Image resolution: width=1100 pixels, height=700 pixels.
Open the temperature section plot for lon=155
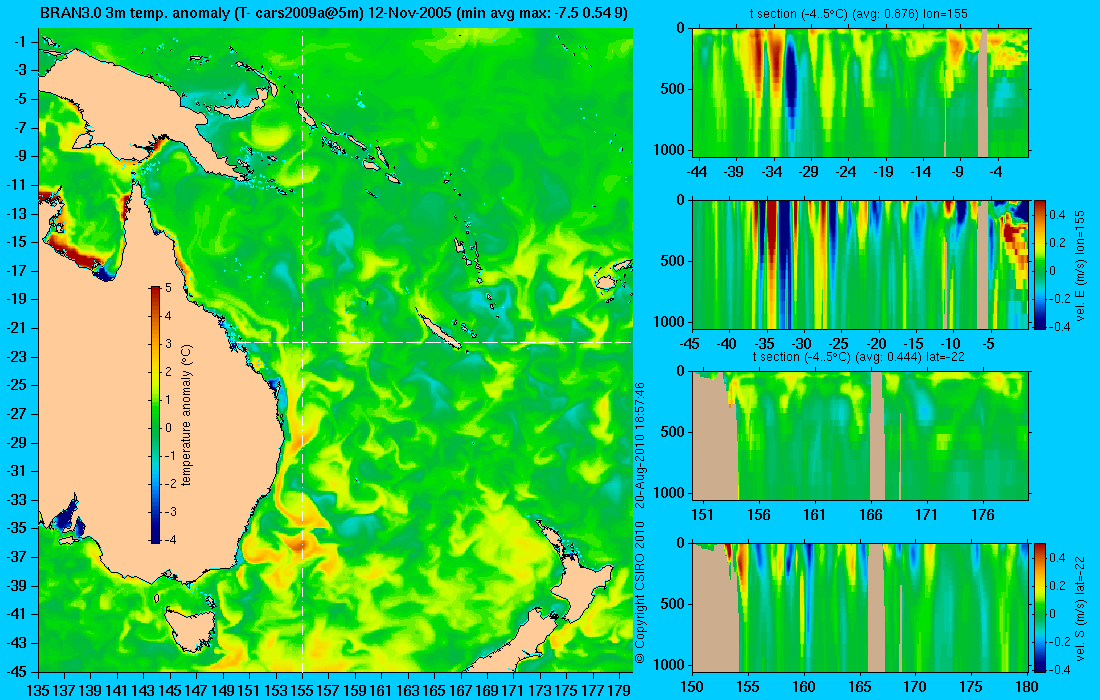click(861, 93)
